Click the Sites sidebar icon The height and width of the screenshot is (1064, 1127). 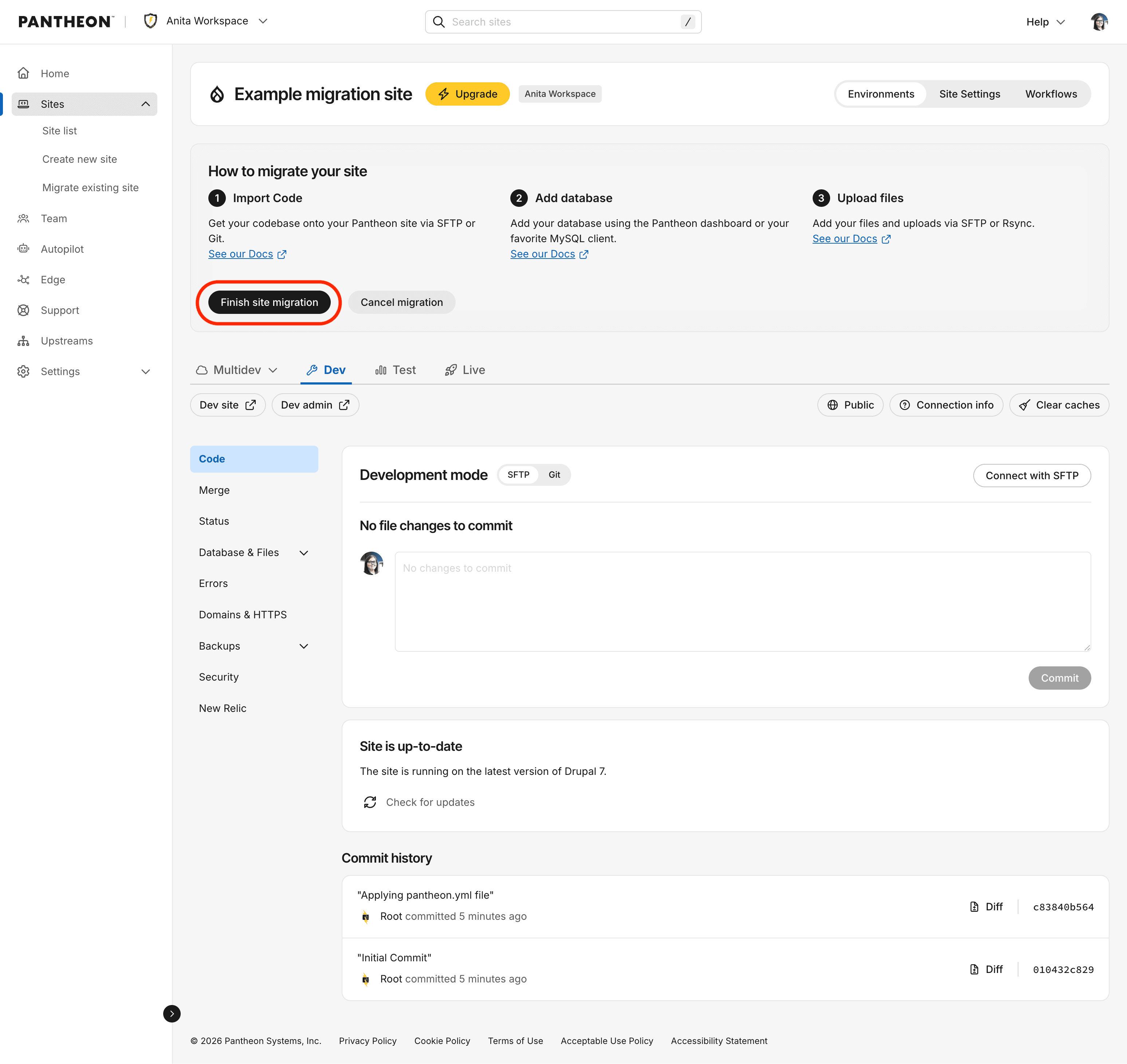coord(23,104)
